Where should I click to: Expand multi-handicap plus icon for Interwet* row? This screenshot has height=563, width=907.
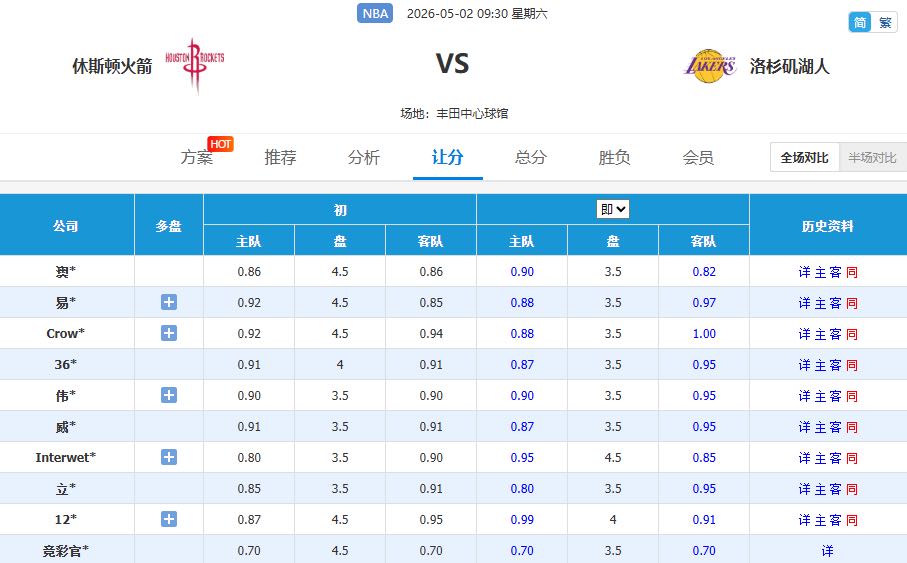coord(169,457)
